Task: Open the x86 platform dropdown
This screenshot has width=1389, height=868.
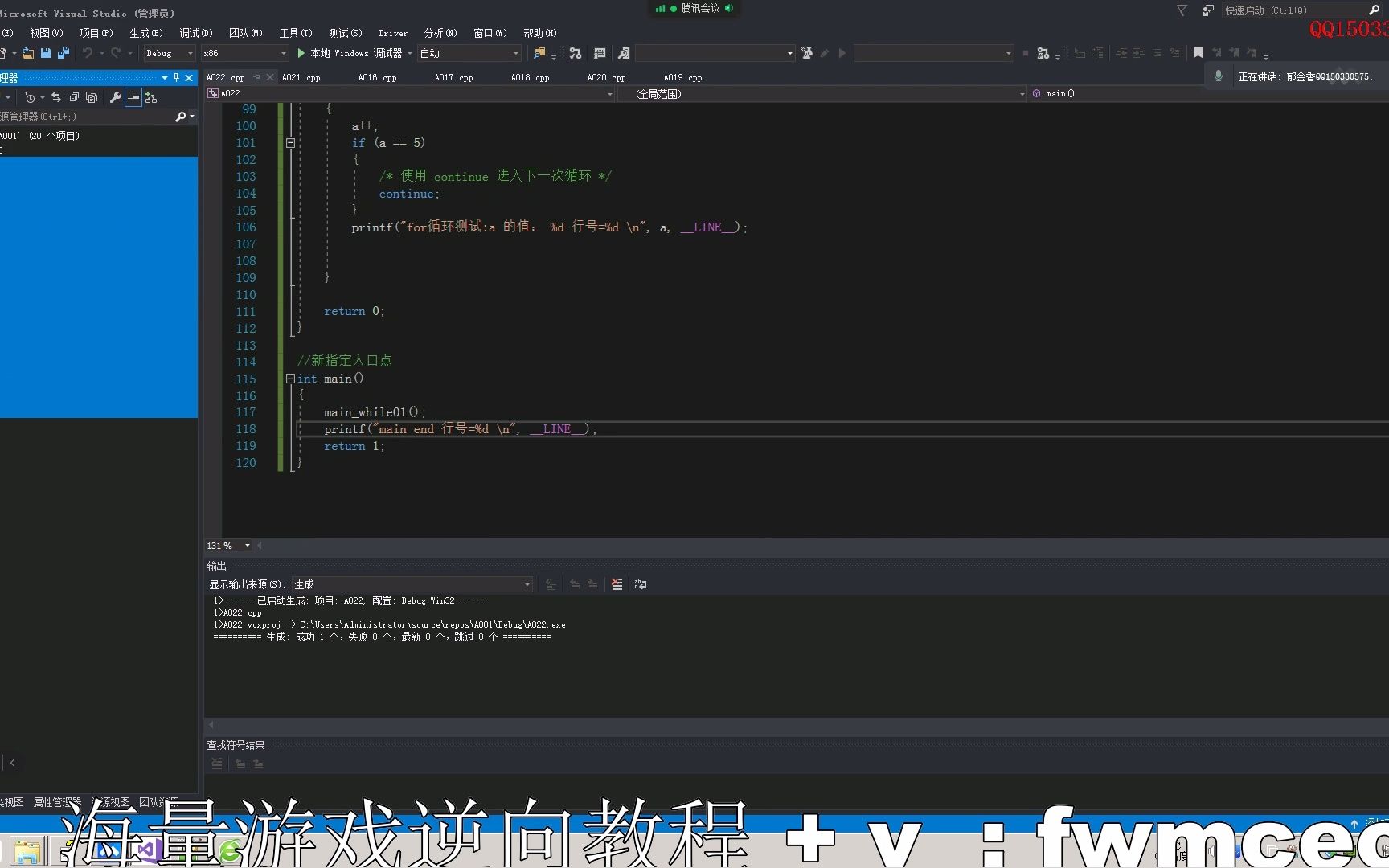Action: [x=244, y=53]
